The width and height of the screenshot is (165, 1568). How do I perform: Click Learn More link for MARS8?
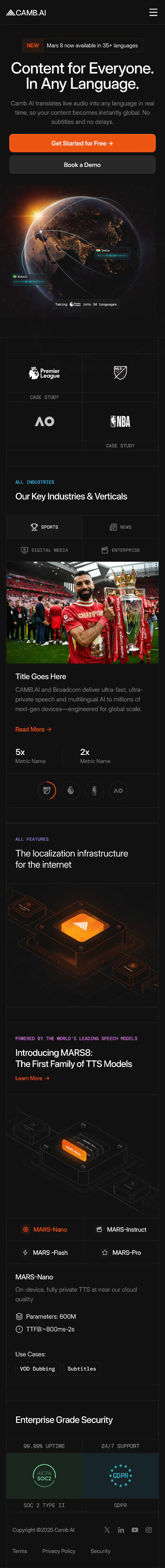pyautogui.click(x=32, y=1078)
